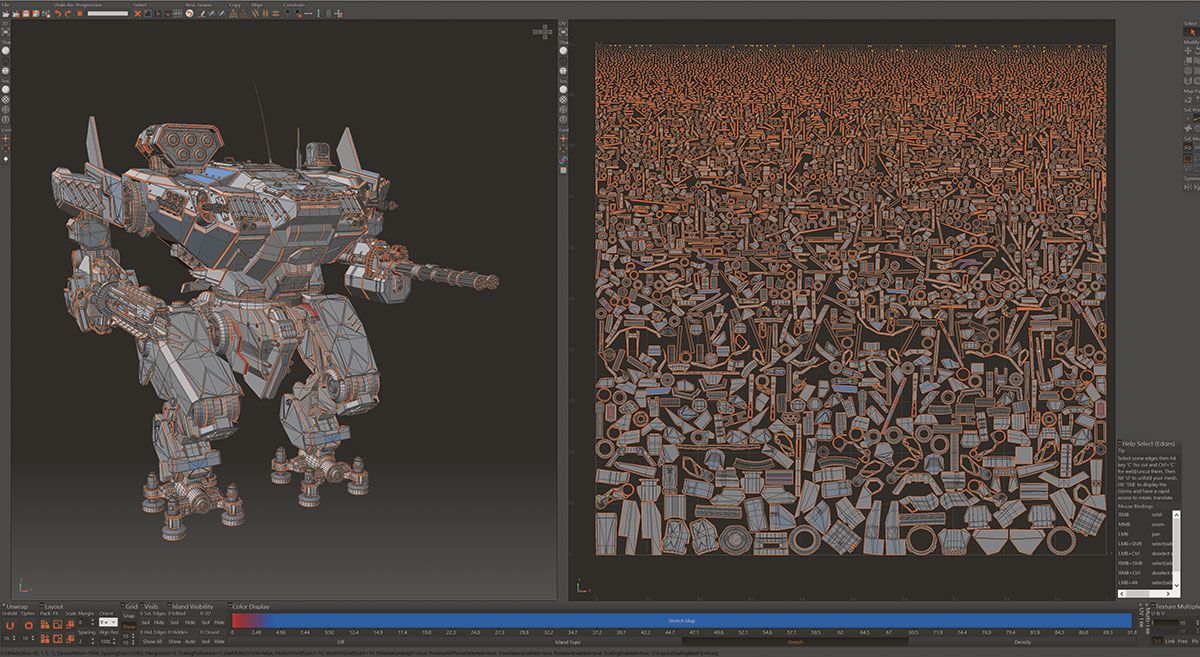Toggle Show in the Grid panel

coord(129,626)
